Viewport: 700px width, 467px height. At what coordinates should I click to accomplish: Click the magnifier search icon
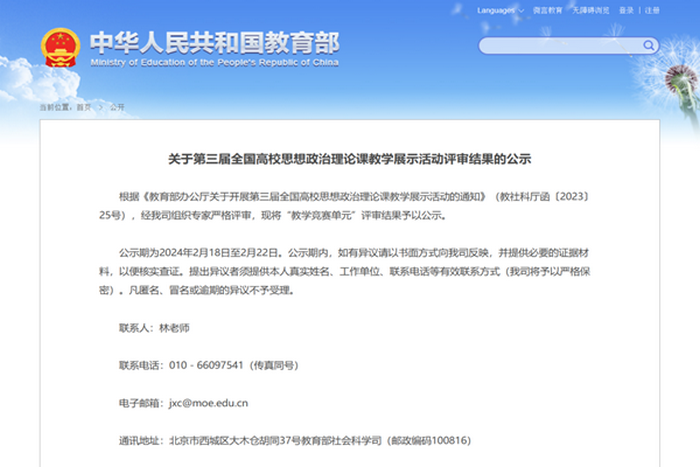click(x=649, y=45)
